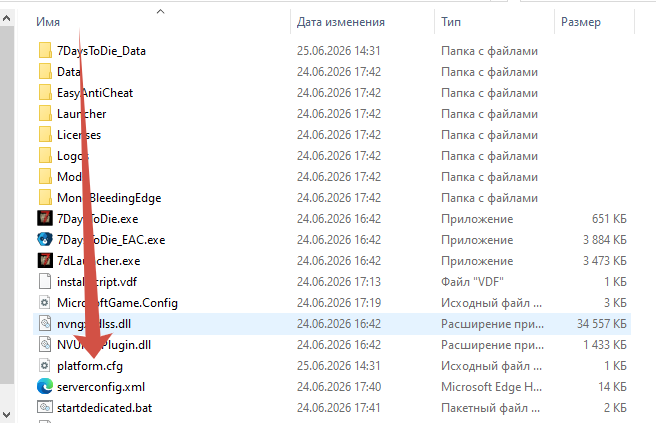Click the 7DaysToDie_EAC.exe file name
This screenshot has width=656, height=441.
pyautogui.click(x=111, y=240)
